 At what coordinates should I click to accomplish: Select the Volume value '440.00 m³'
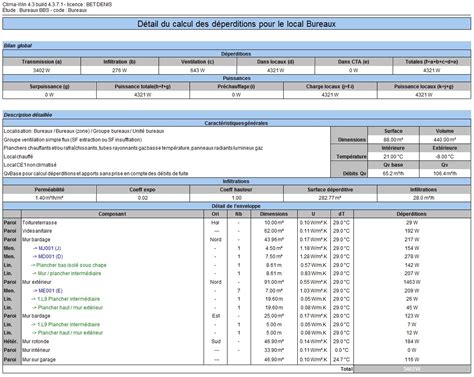(445, 140)
